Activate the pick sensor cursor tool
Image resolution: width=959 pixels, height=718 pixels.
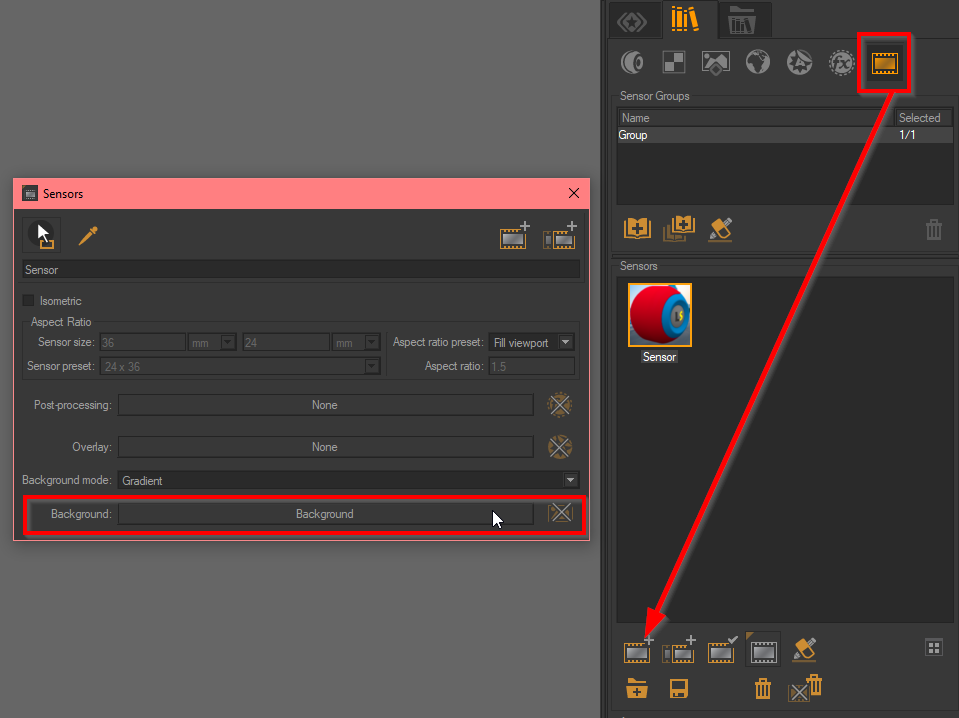tap(42, 235)
